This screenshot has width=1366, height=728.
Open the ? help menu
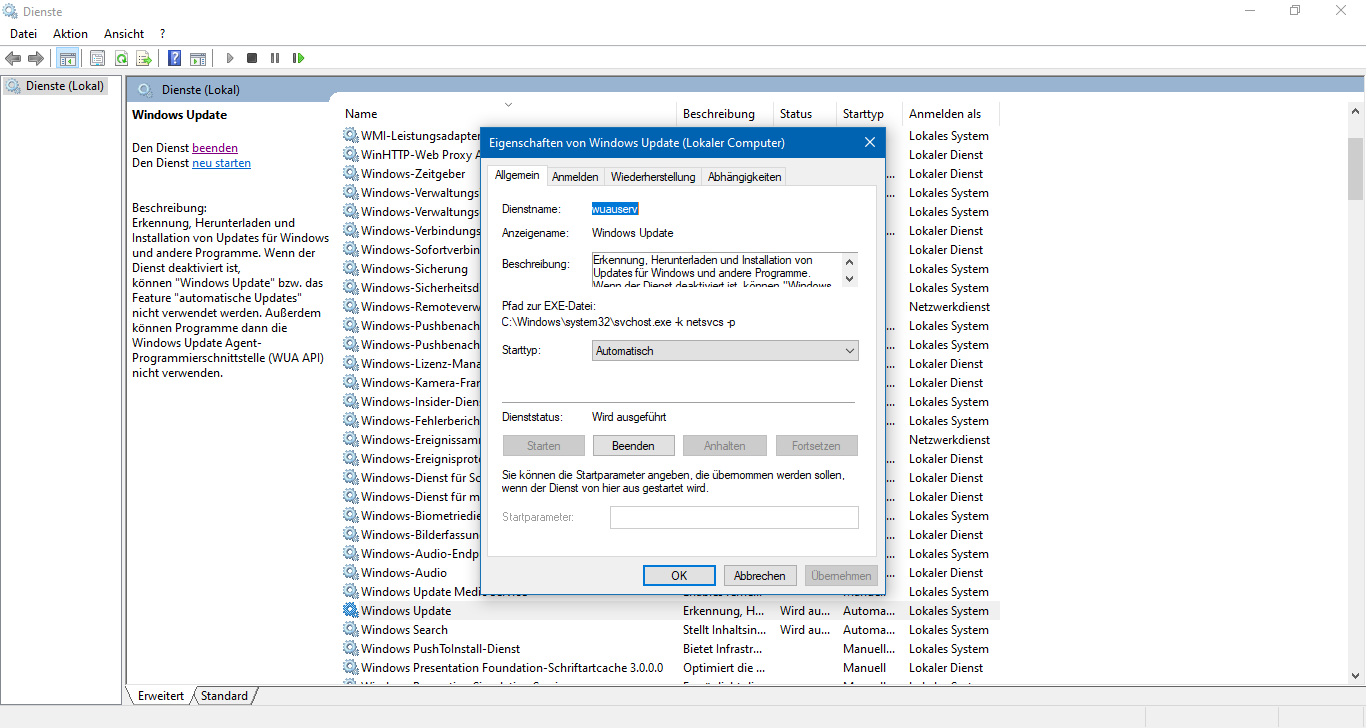[x=163, y=34]
